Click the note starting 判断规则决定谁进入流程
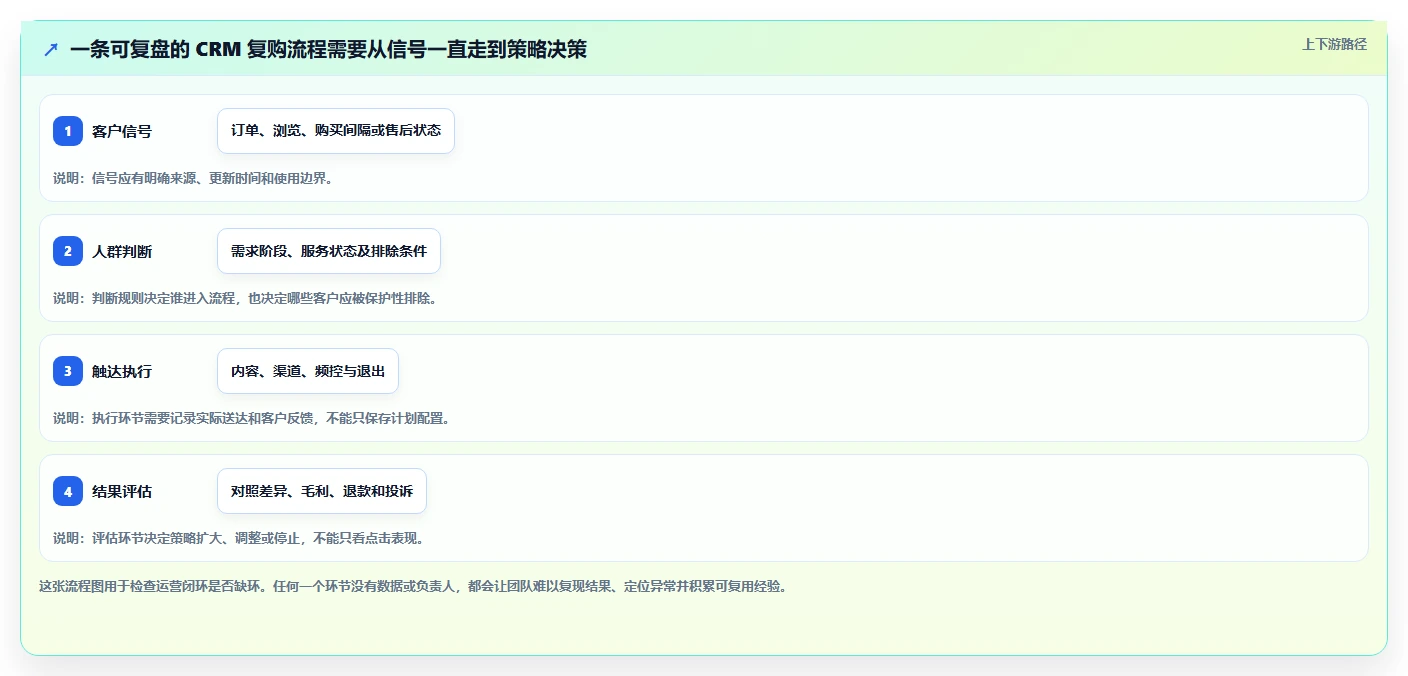 click(245, 298)
